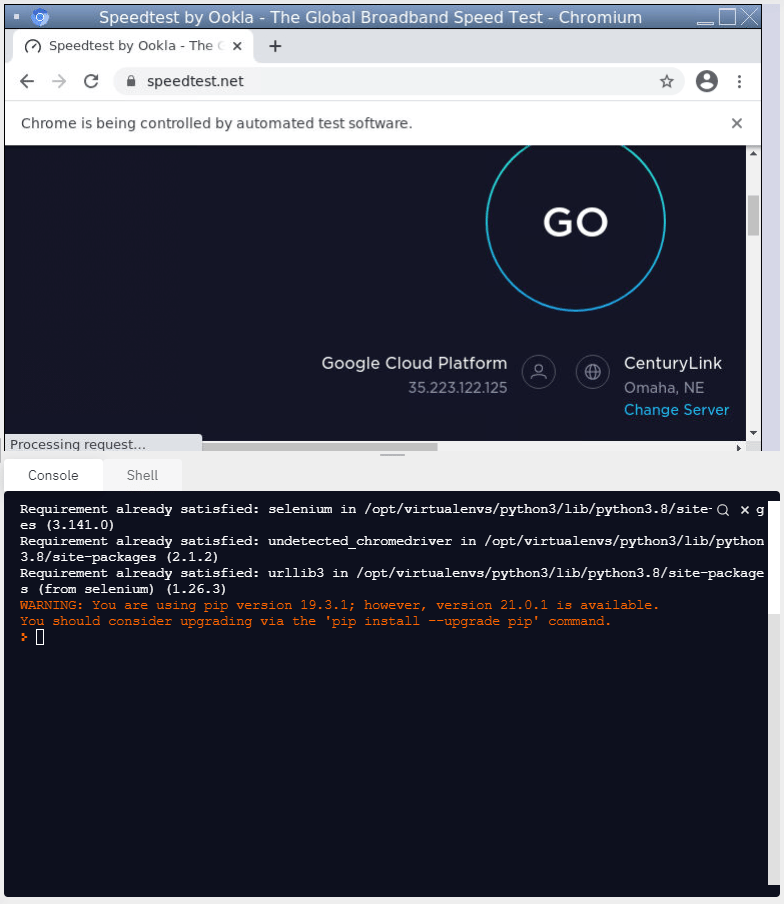Switch to the Console tab
The image size is (784, 904).
click(53, 475)
